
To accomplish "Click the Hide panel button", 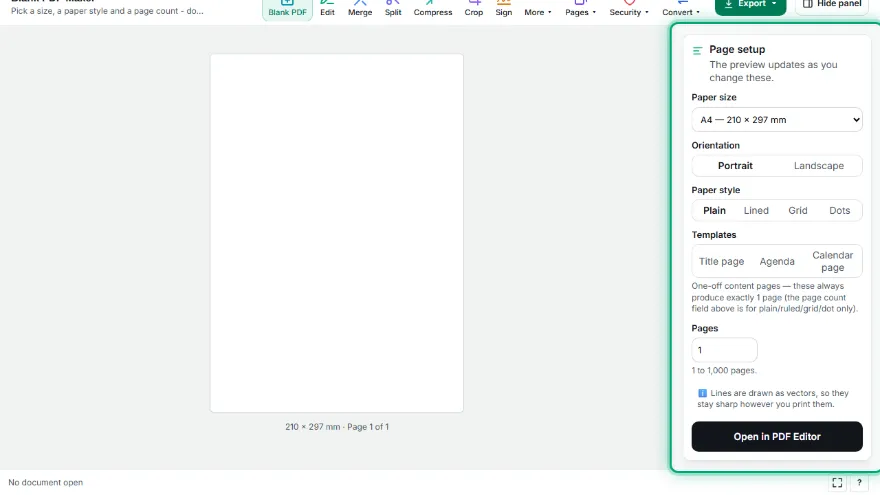I will tap(832, 6).
